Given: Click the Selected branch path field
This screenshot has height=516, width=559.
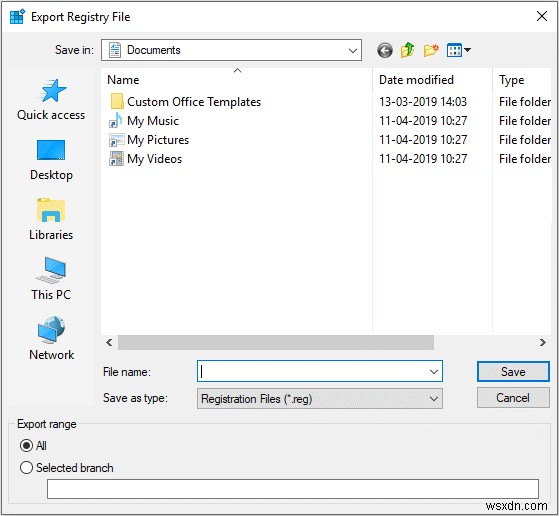Looking at the screenshot, I should coord(293,489).
